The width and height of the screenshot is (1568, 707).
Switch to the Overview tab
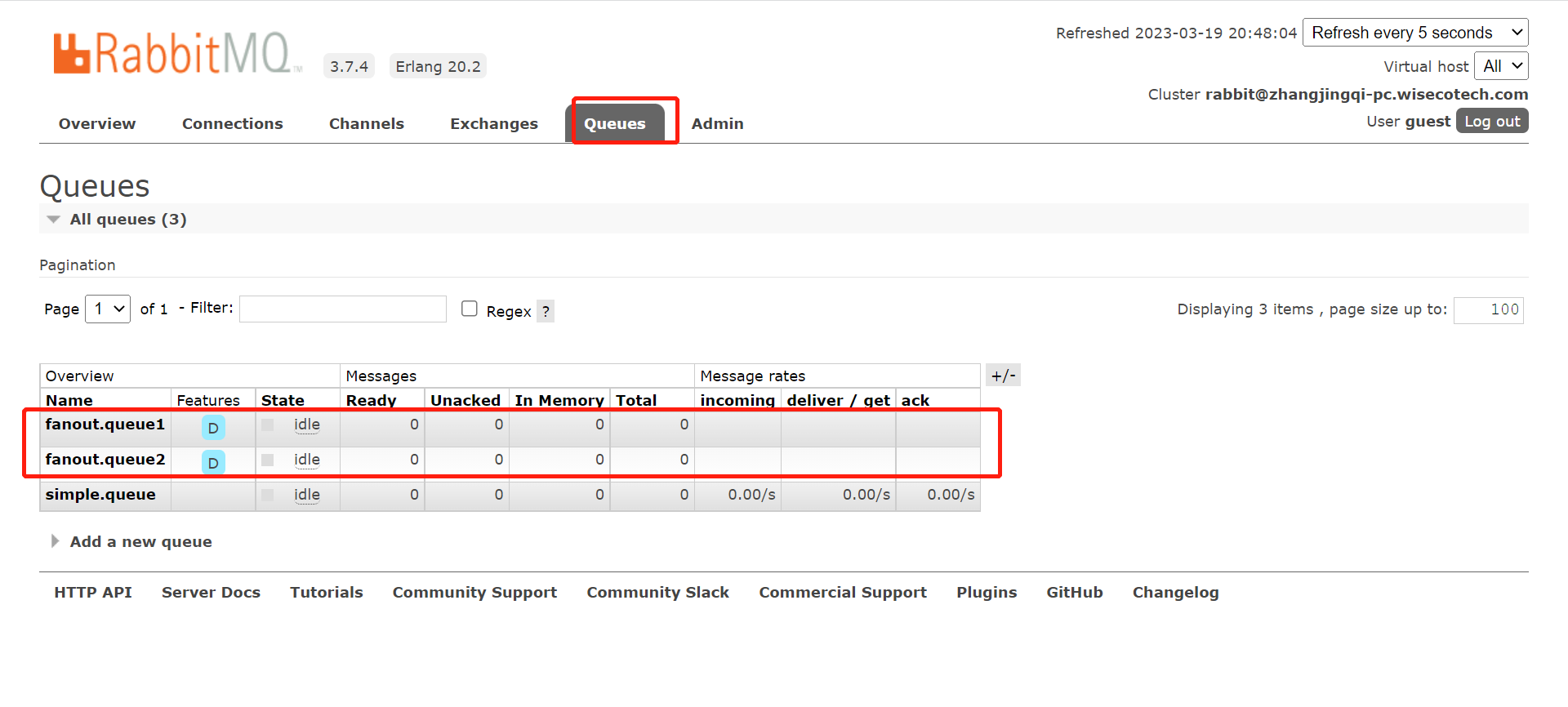click(x=97, y=123)
